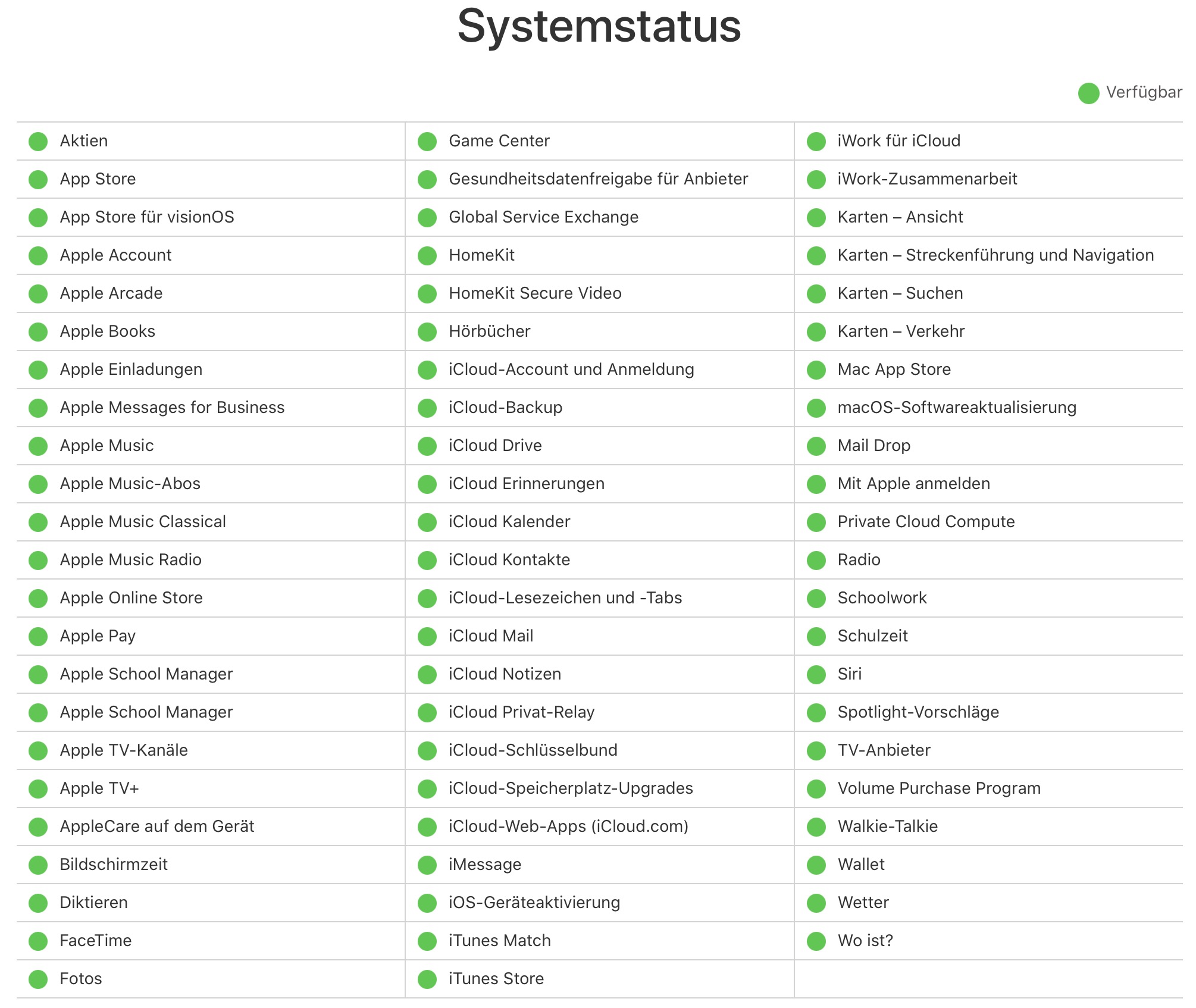Viewport: 1196px width, 1008px height.
Task: Click the status dot next to Siri
Action: [816, 675]
